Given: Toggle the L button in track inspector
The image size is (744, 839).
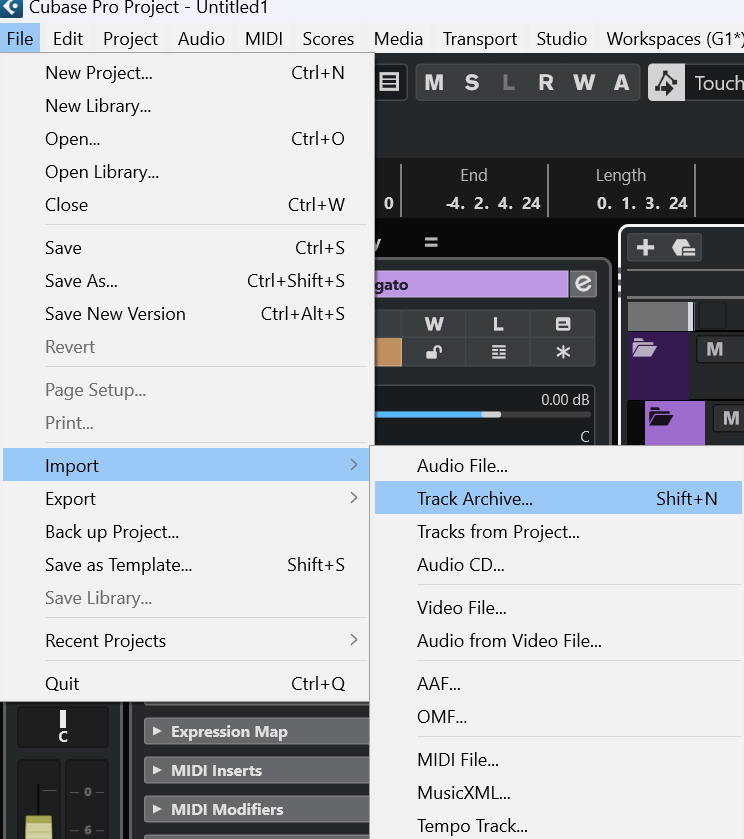Looking at the screenshot, I should pos(498,324).
